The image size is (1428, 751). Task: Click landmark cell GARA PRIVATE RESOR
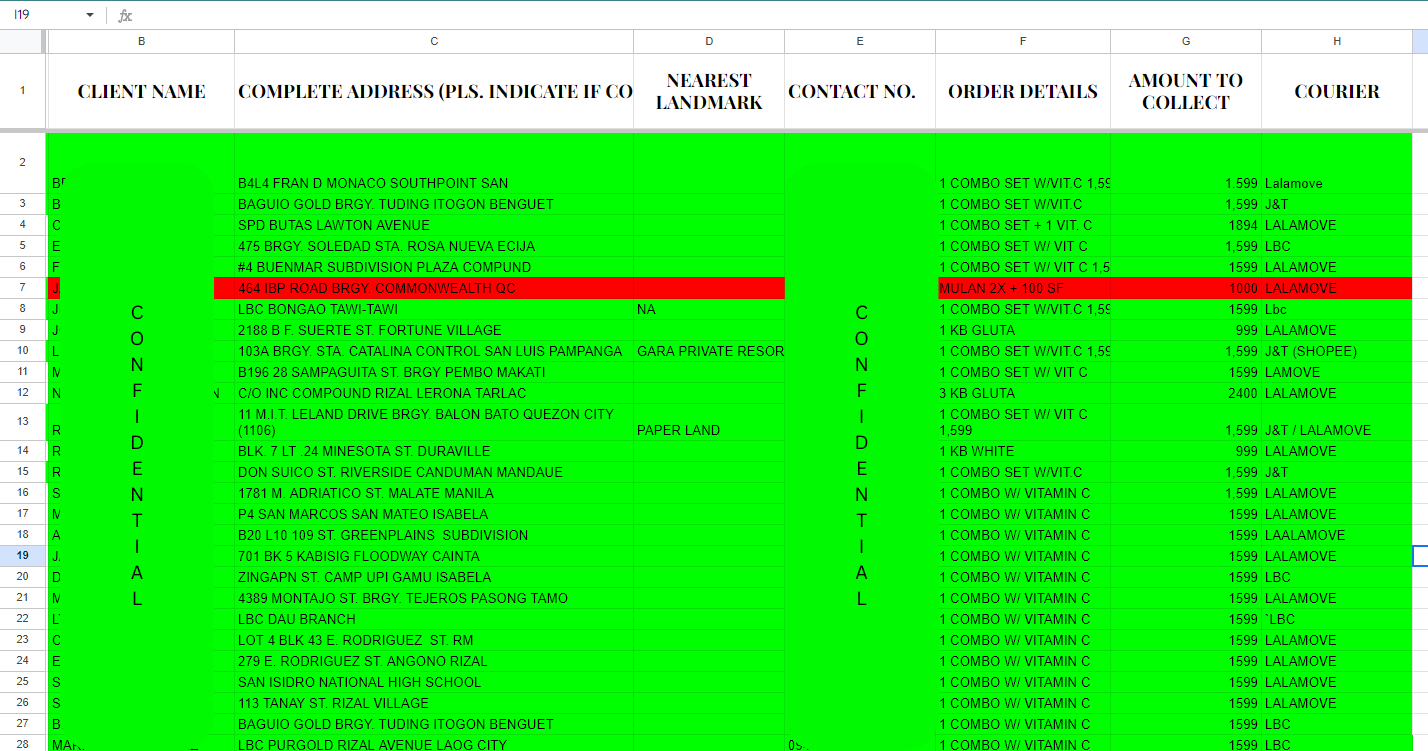(709, 351)
